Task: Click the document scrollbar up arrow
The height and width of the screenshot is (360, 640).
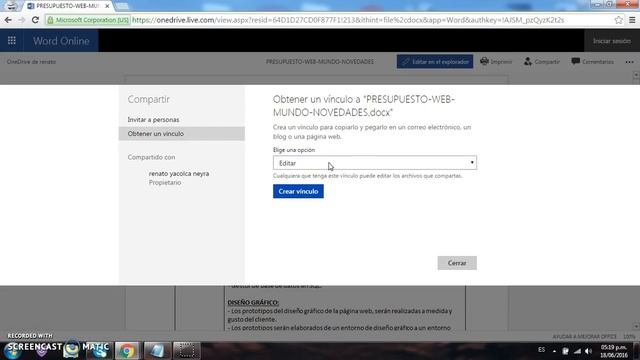Action: pyautogui.click(x=636, y=75)
